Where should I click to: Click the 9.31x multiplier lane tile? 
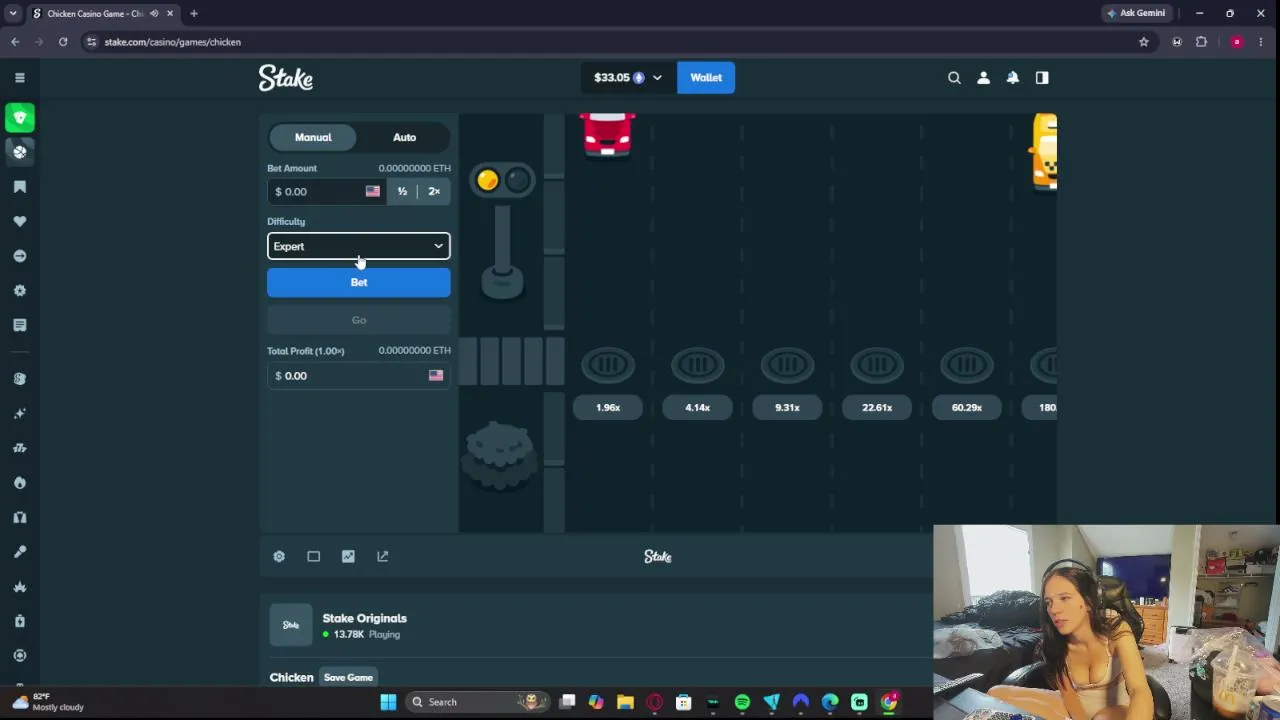pyautogui.click(x=787, y=407)
